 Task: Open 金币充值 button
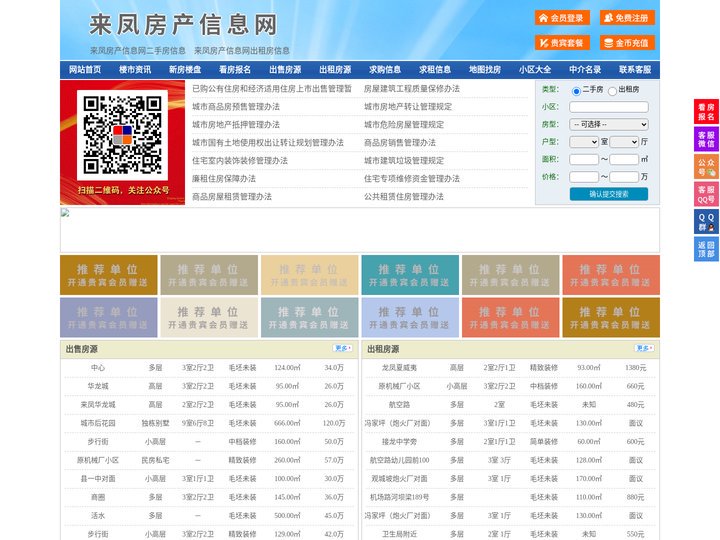point(627,43)
